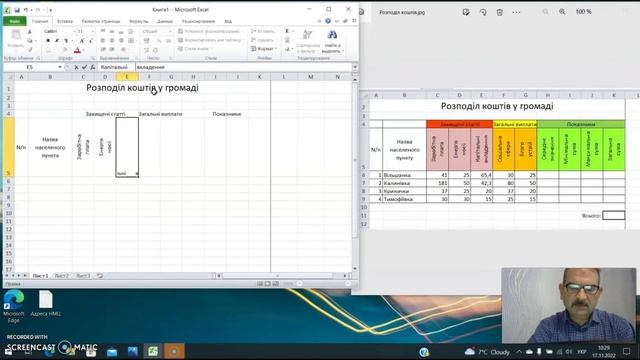
Task: Switch to the Разметка страницы ribbon tab
Action: 101,21
